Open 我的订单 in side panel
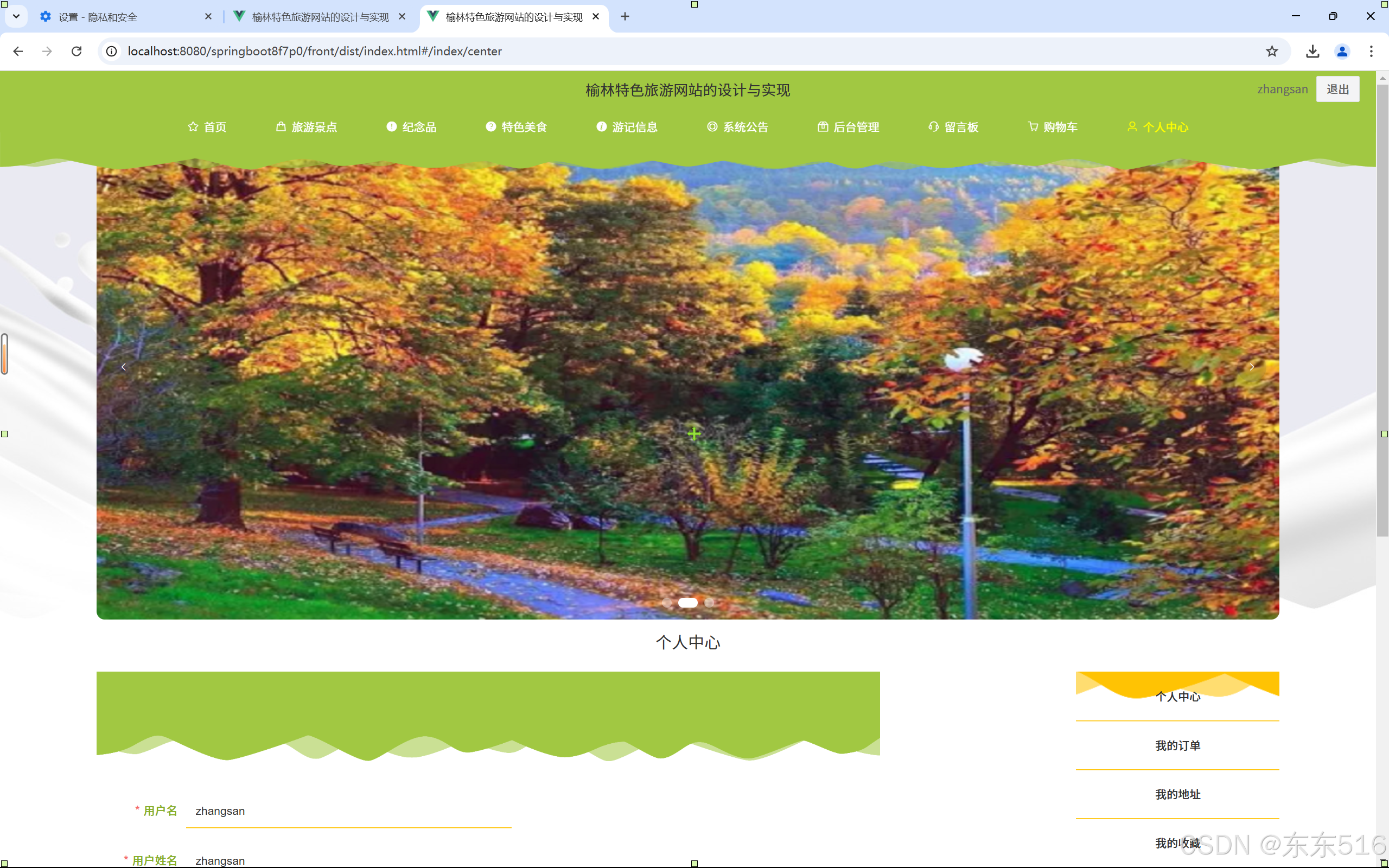Image resolution: width=1389 pixels, height=868 pixels. point(1177,745)
